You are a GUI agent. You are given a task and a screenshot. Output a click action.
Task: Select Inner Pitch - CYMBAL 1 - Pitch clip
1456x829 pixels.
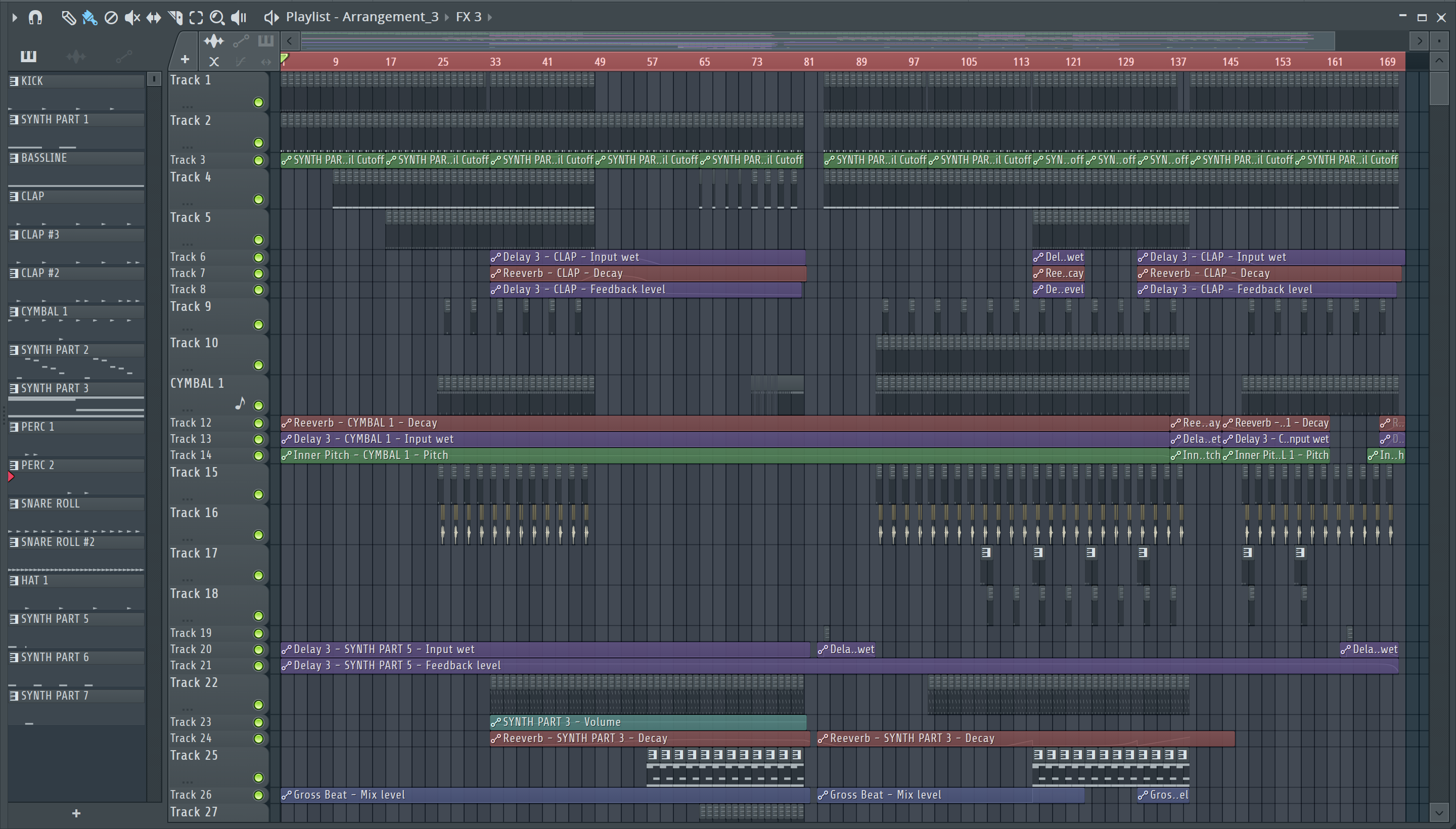[724, 455]
